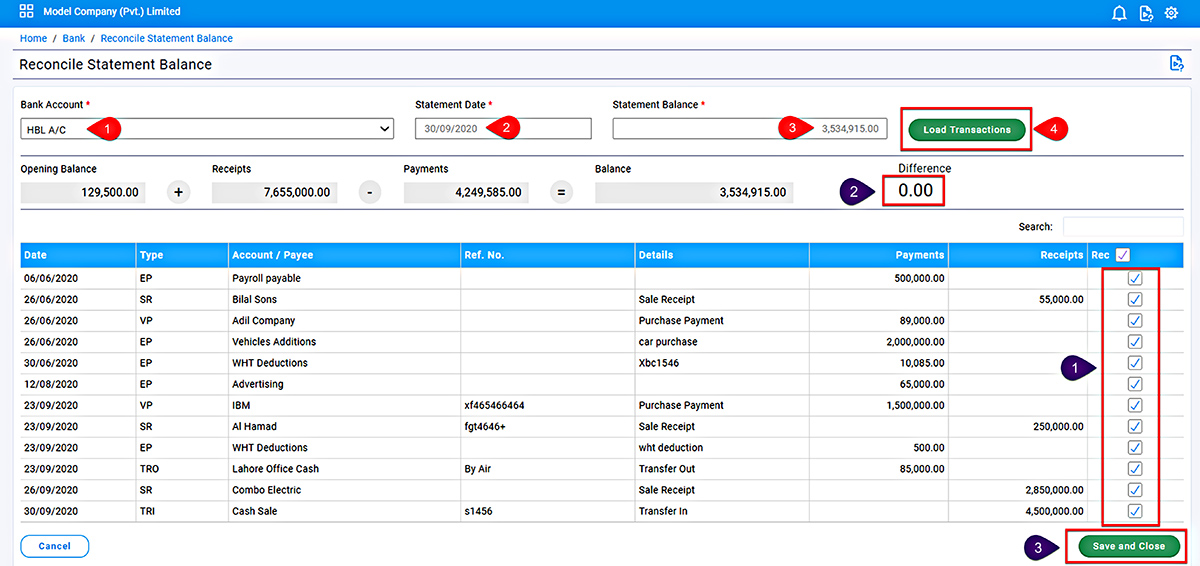This screenshot has width=1200, height=566.
Task: Click Save and Close button
Action: coord(1128,546)
